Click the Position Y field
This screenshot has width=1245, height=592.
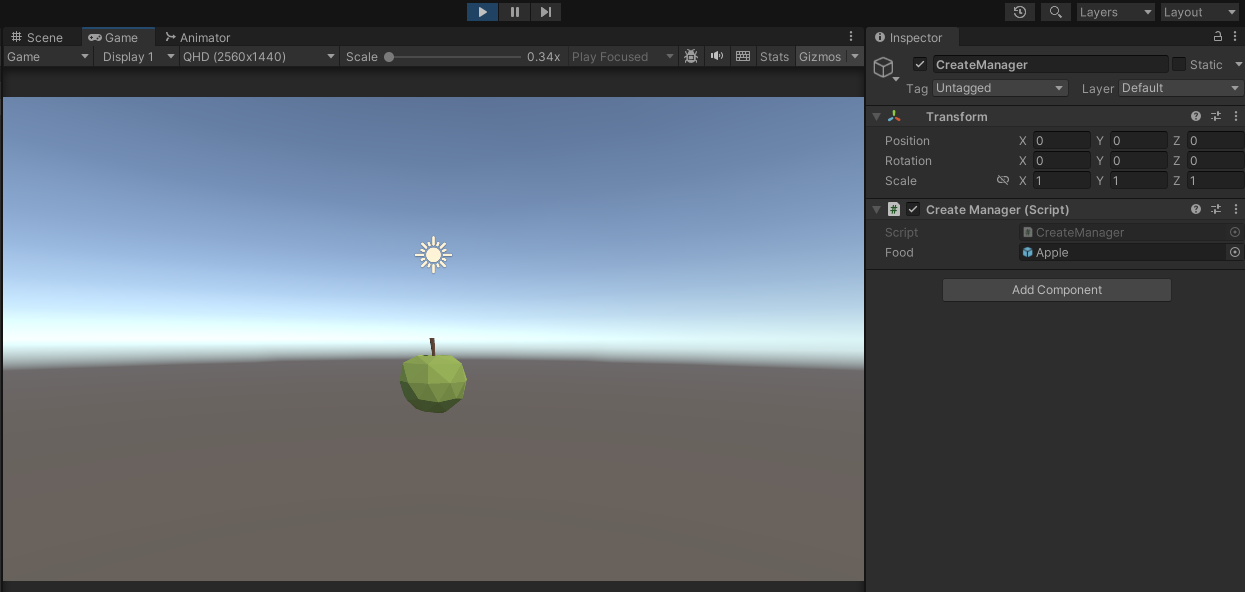click(1138, 141)
